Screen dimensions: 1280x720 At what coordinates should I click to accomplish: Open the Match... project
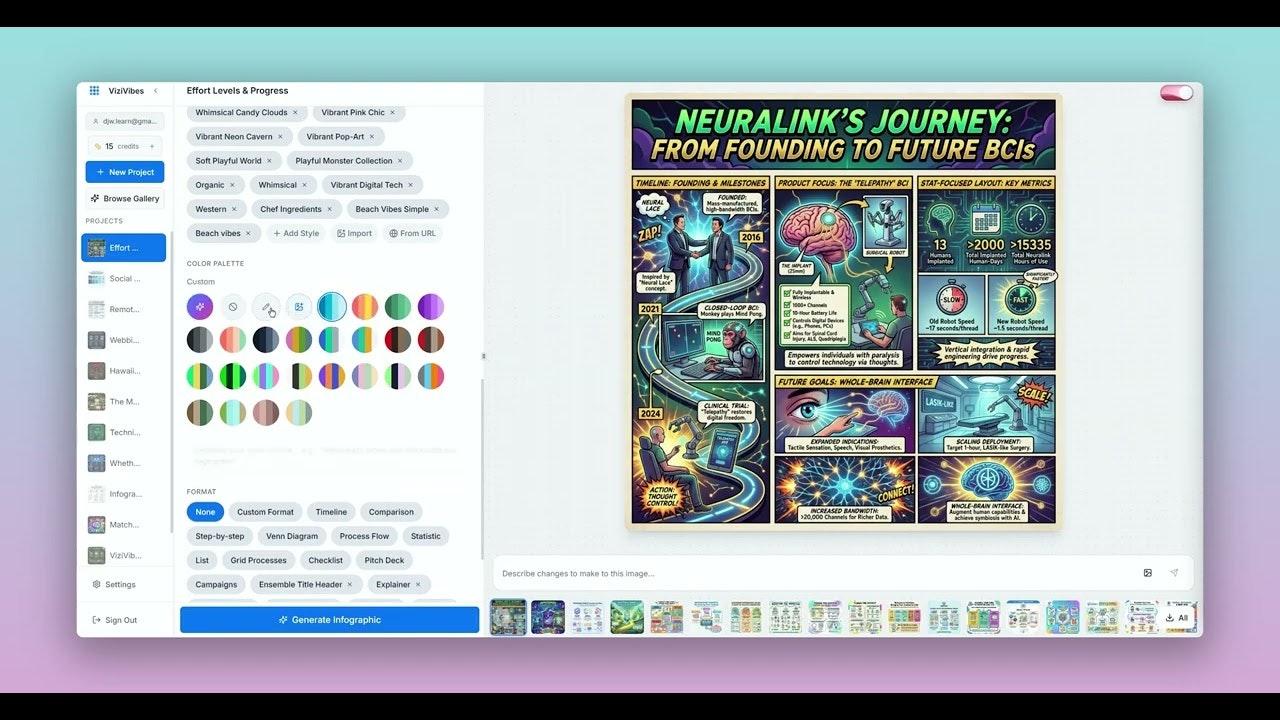tap(124, 524)
